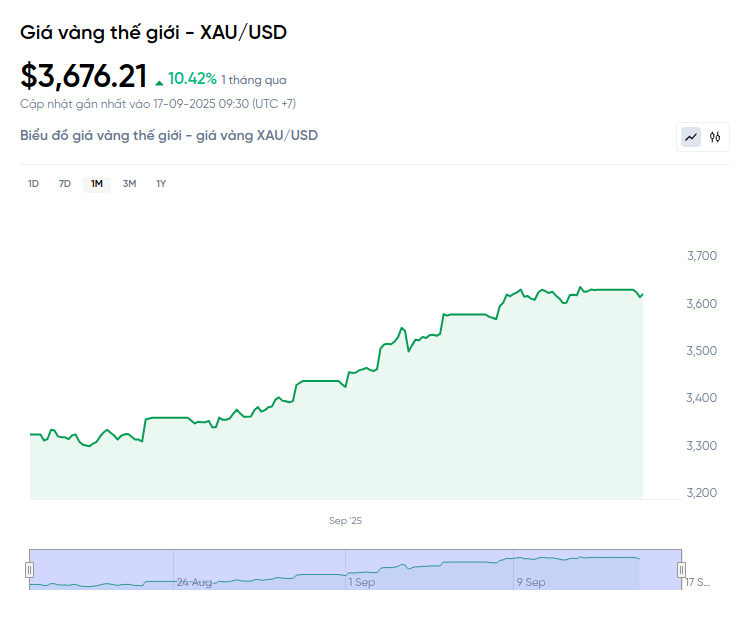Viewport: 750px width, 634px height.
Task: Show the 3M time range
Action: (x=129, y=183)
